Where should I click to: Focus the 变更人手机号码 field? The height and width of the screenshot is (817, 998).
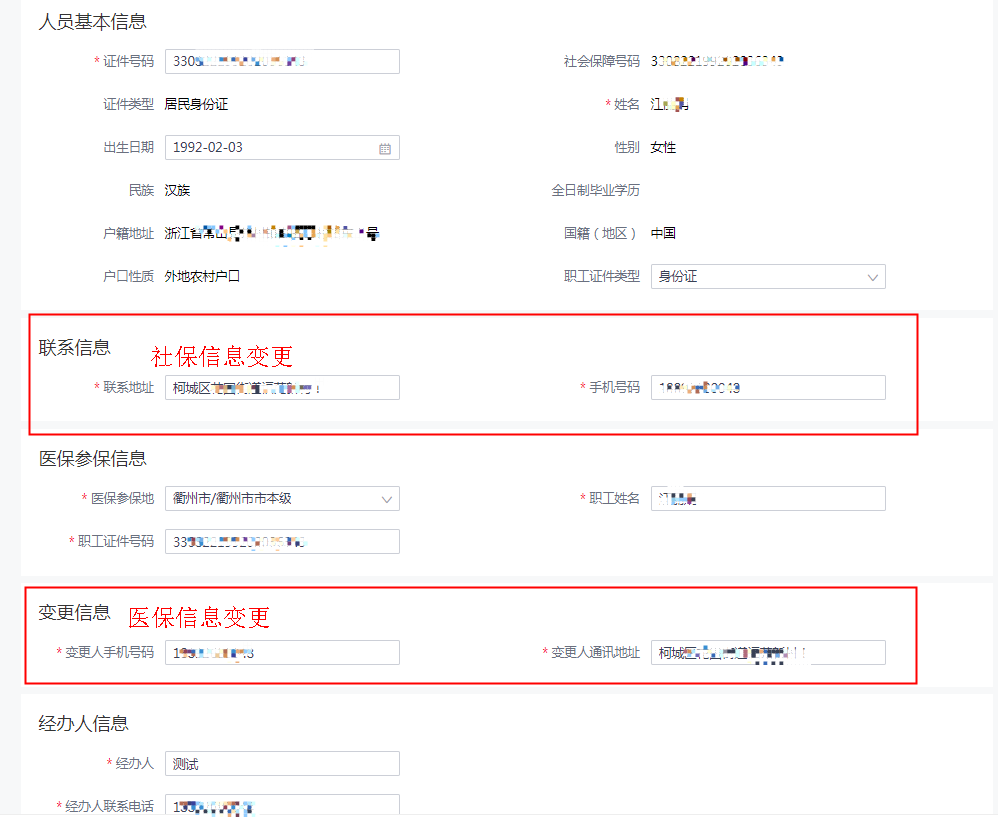(x=282, y=653)
